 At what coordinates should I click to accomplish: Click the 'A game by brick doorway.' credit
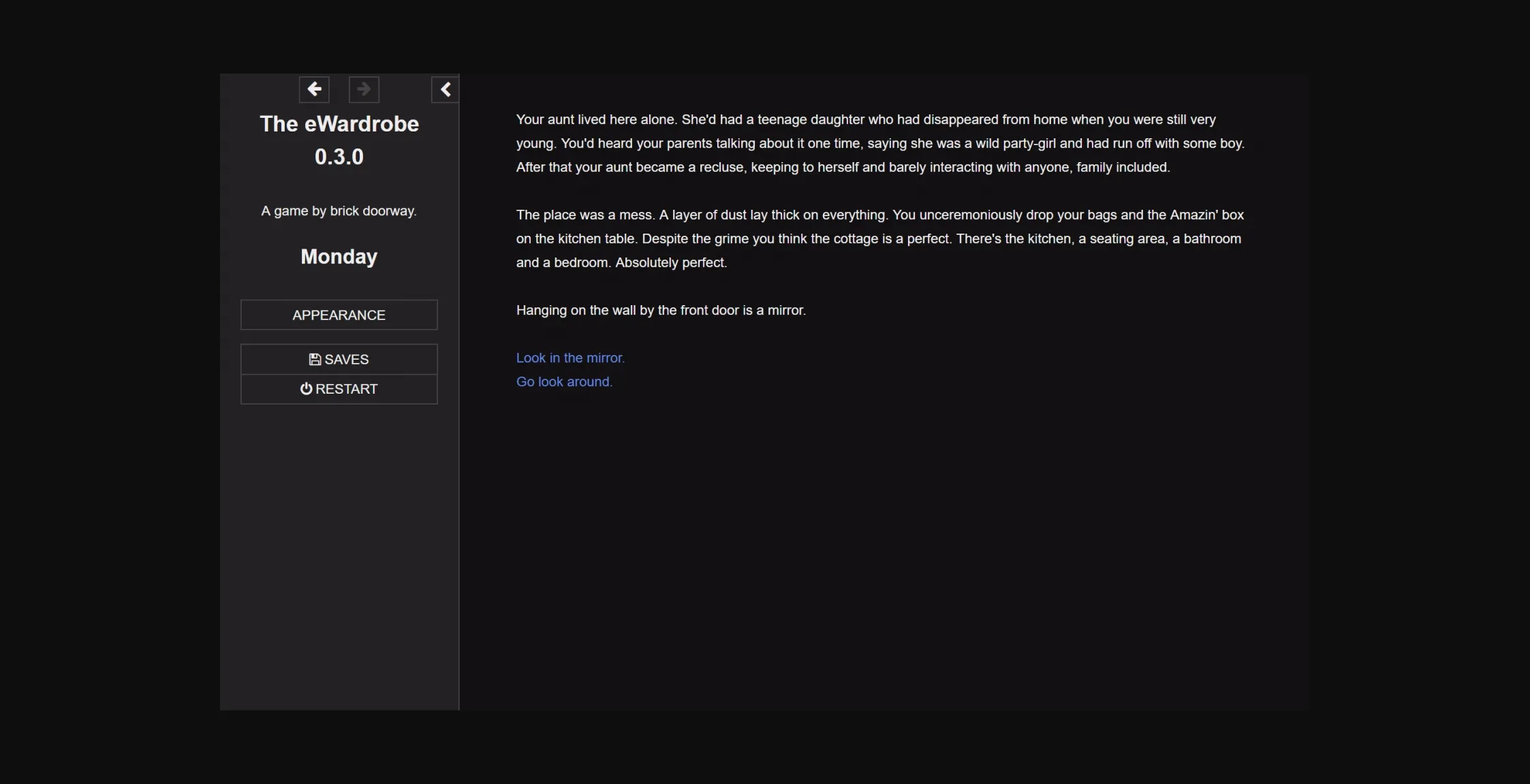tap(339, 210)
